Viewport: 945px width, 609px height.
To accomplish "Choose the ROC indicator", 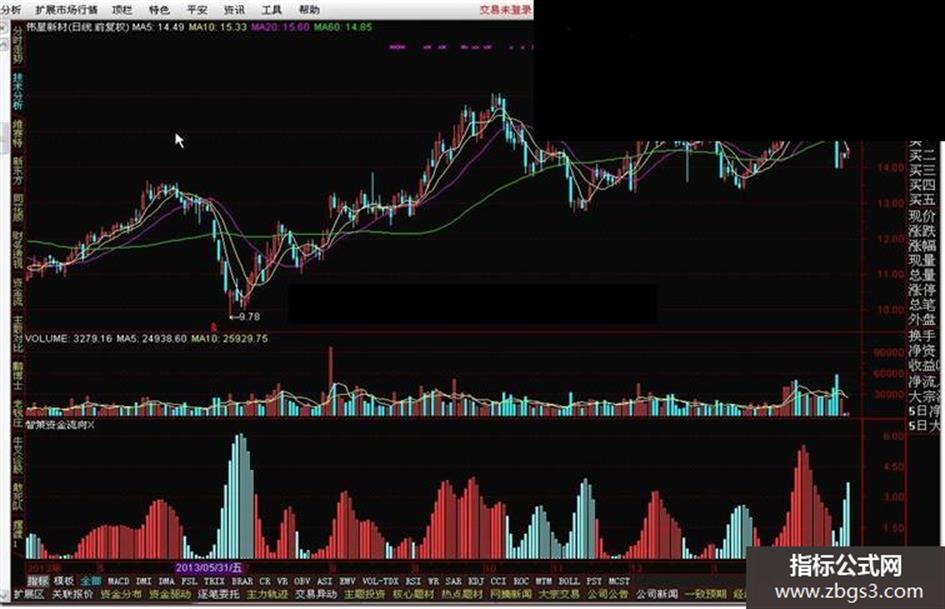I will pyautogui.click(x=521, y=581).
